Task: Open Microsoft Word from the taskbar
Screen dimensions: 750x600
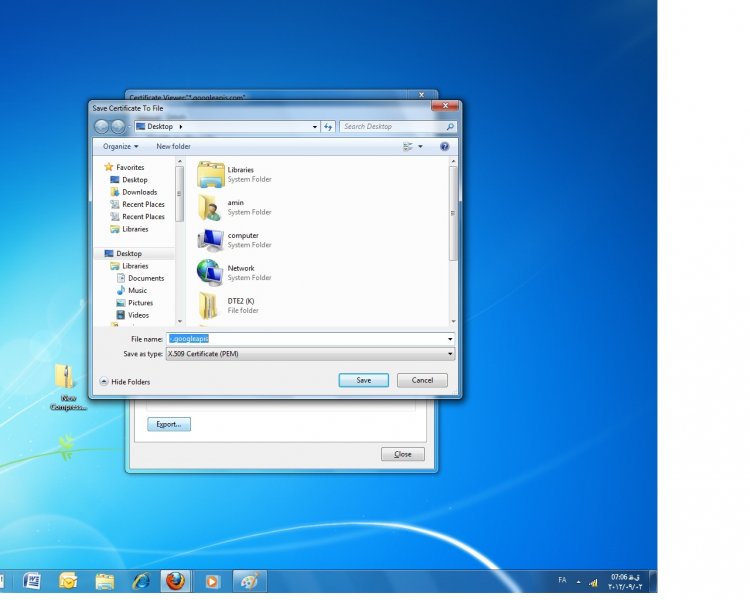Action: [32, 581]
